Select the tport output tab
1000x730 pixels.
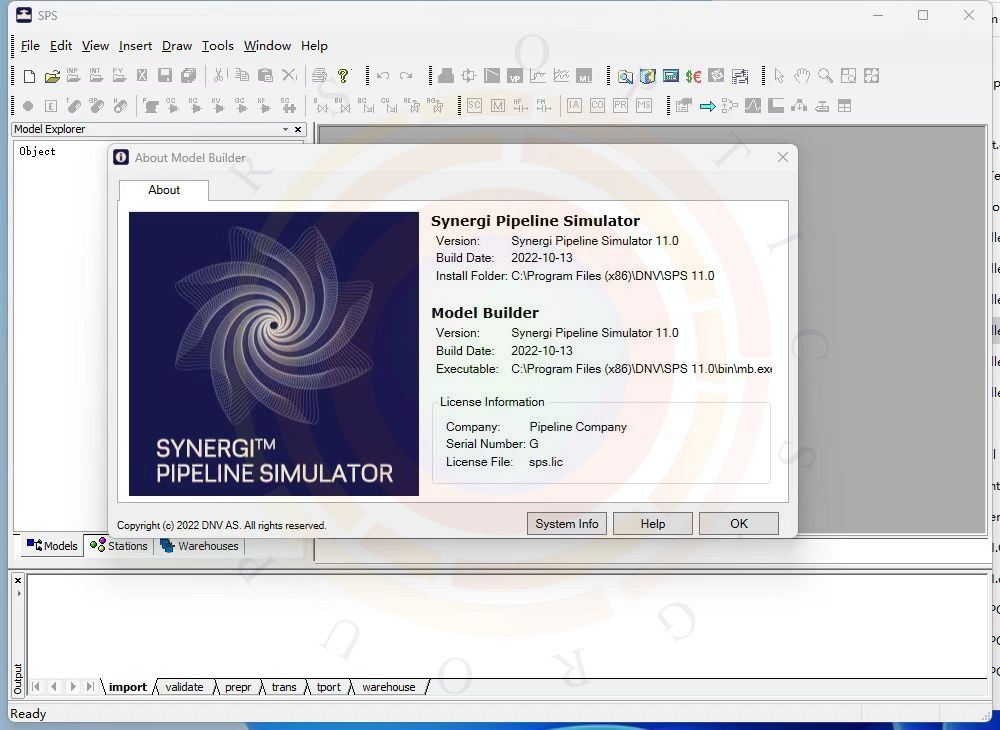(328, 687)
